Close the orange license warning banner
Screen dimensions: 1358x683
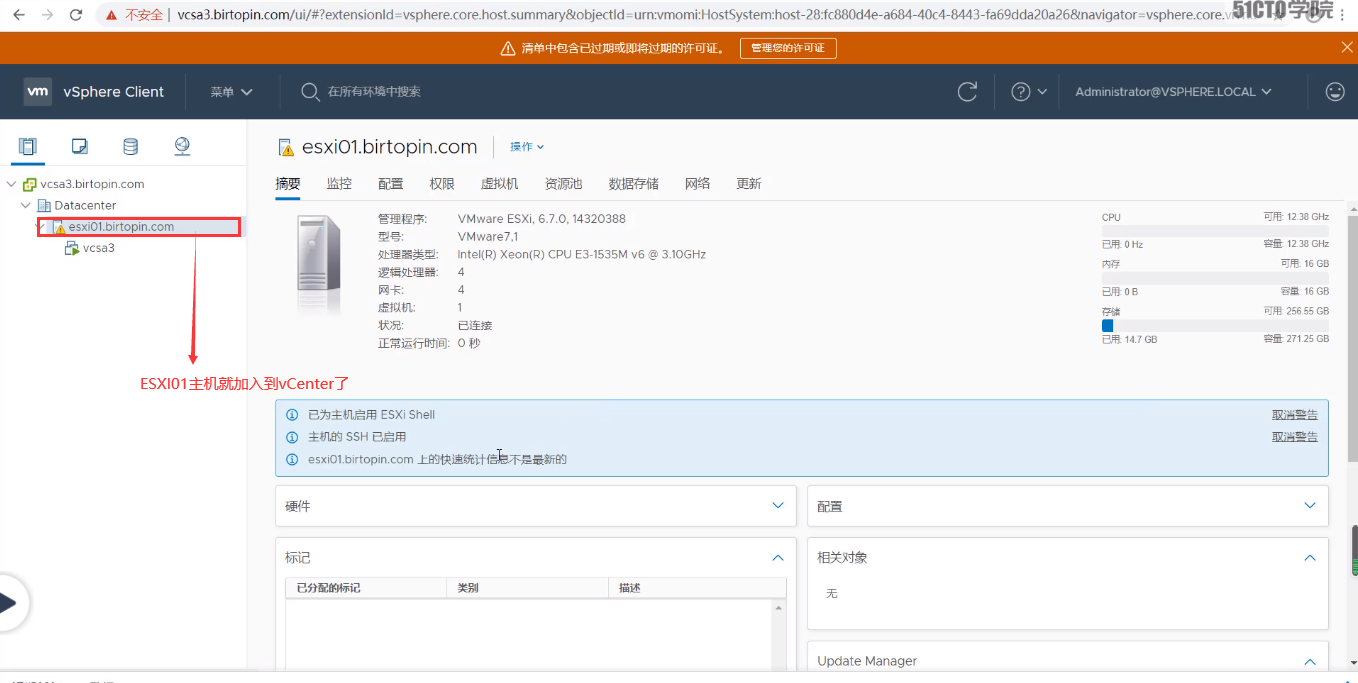coord(1346,48)
